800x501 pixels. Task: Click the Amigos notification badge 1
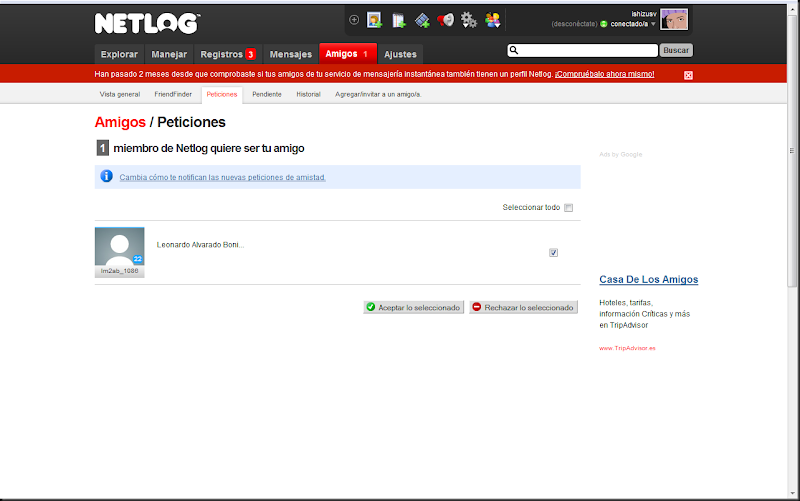365,54
